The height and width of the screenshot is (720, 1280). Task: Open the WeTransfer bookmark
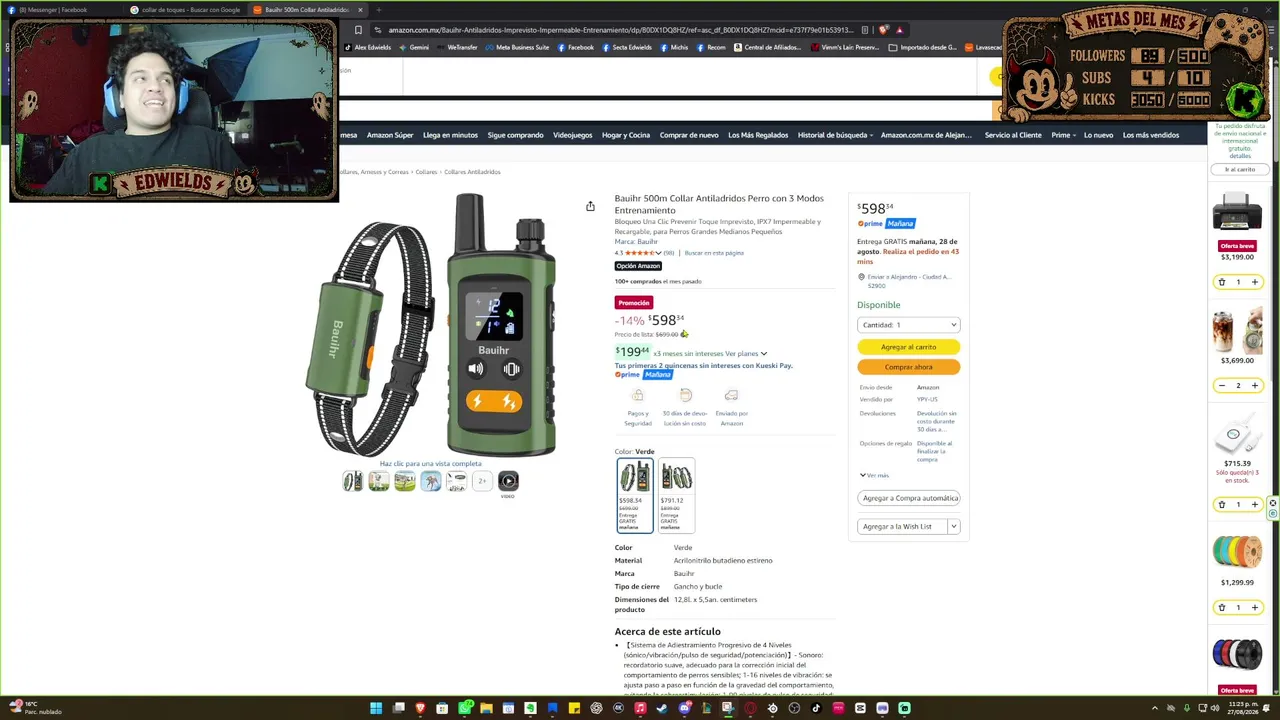(459, 47)
